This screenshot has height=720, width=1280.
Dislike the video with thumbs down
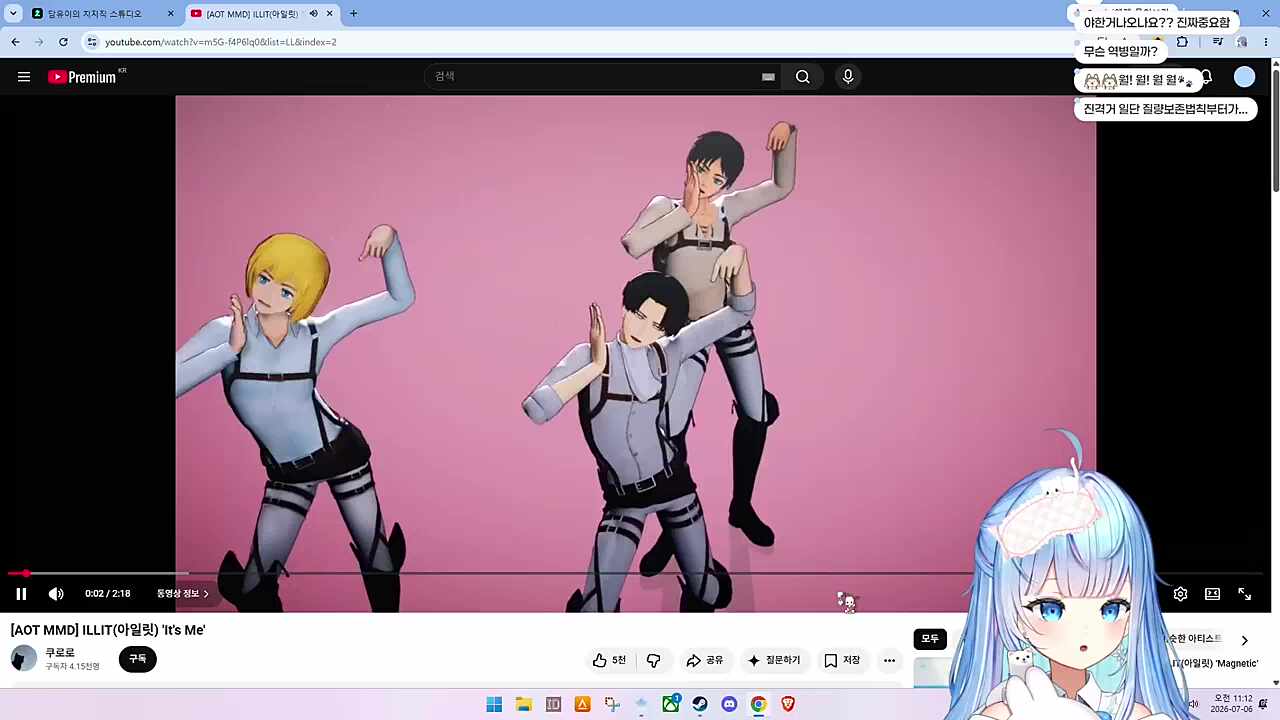654,660
